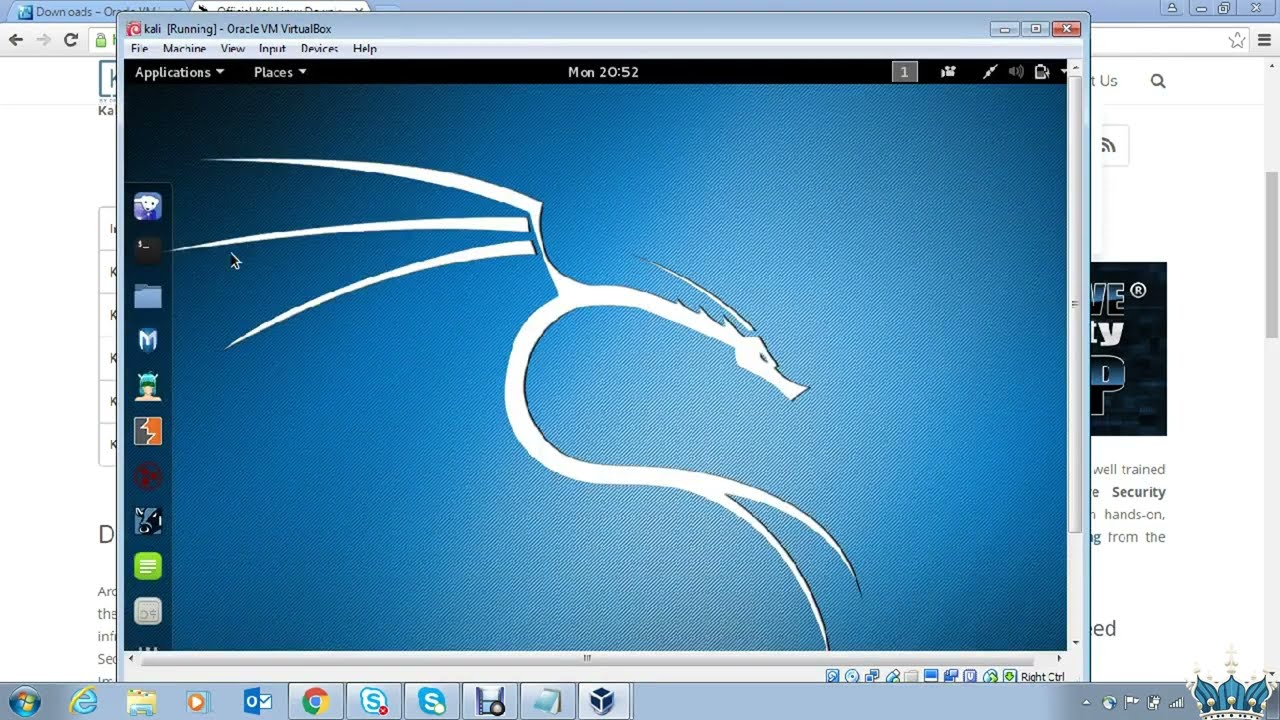1280x720 pixels.
Task: Launch Armitage from the Kali dock
Action: (148, 386)
